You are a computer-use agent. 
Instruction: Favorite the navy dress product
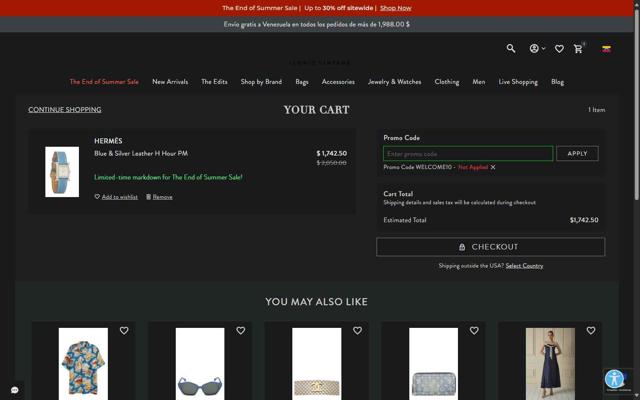click(591, 331)
